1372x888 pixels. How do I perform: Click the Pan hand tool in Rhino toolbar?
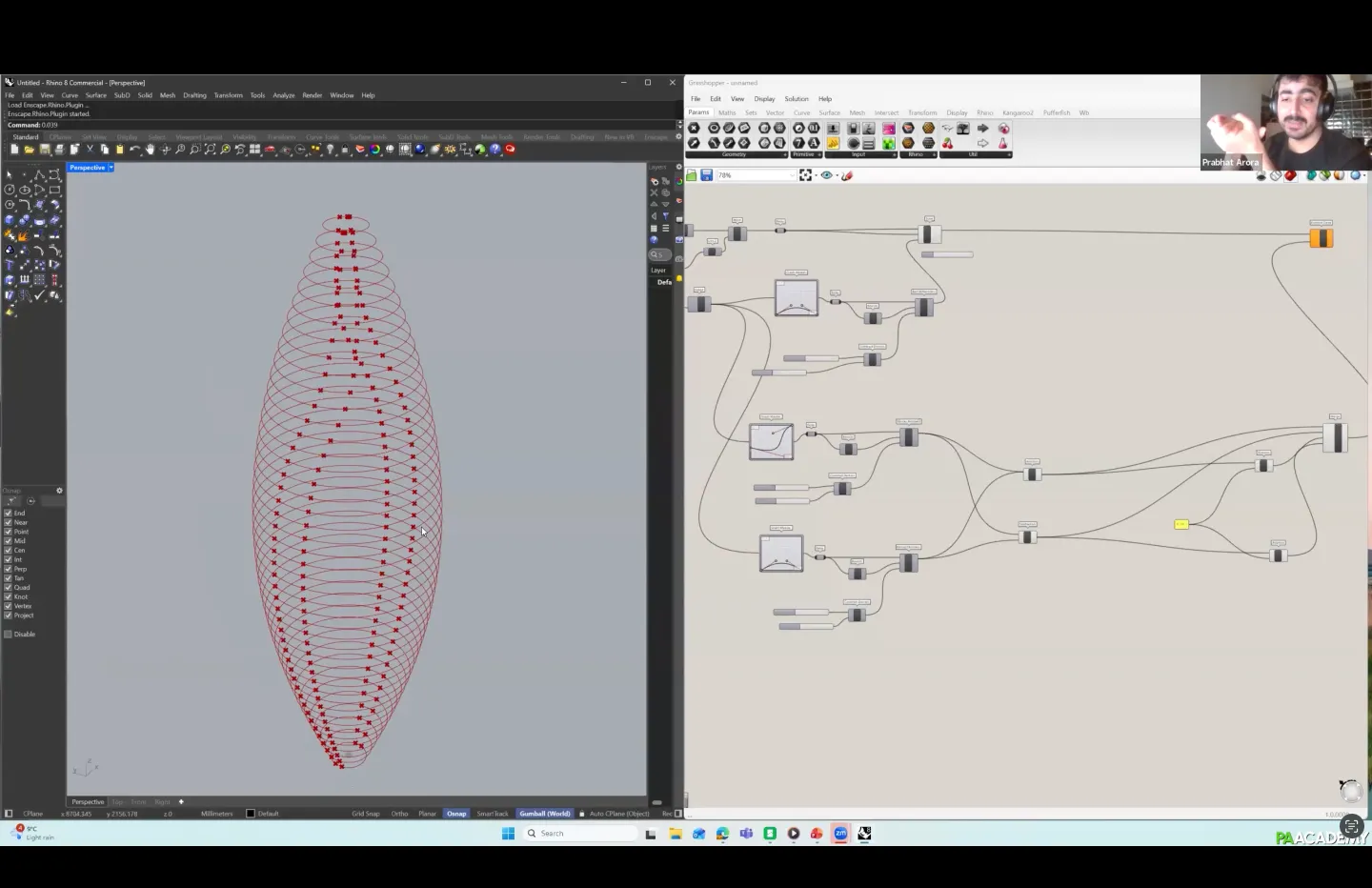coord(150,150)
